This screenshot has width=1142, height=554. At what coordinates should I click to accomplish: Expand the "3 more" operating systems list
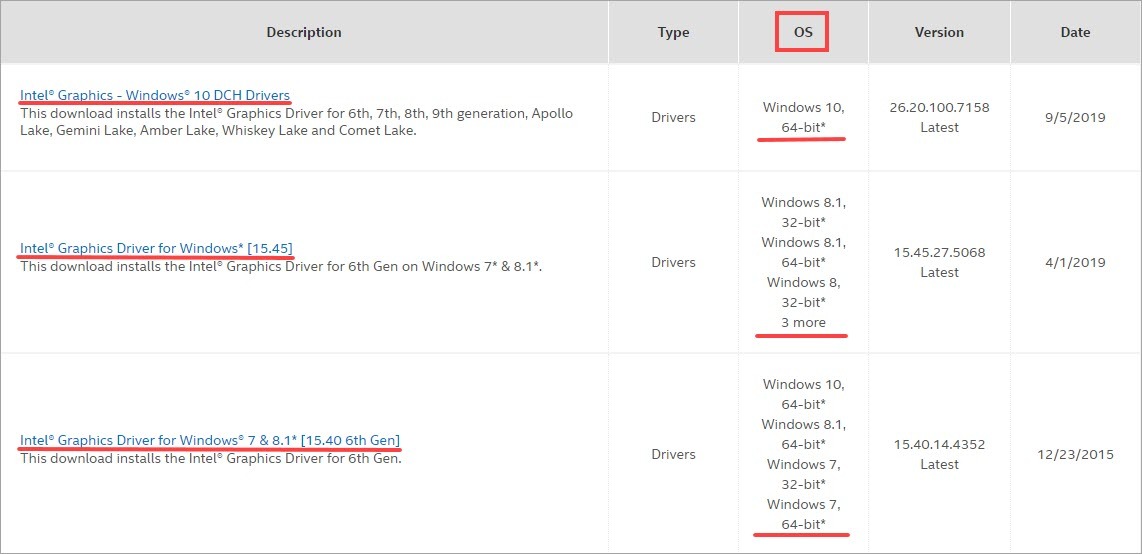[803, 322]
